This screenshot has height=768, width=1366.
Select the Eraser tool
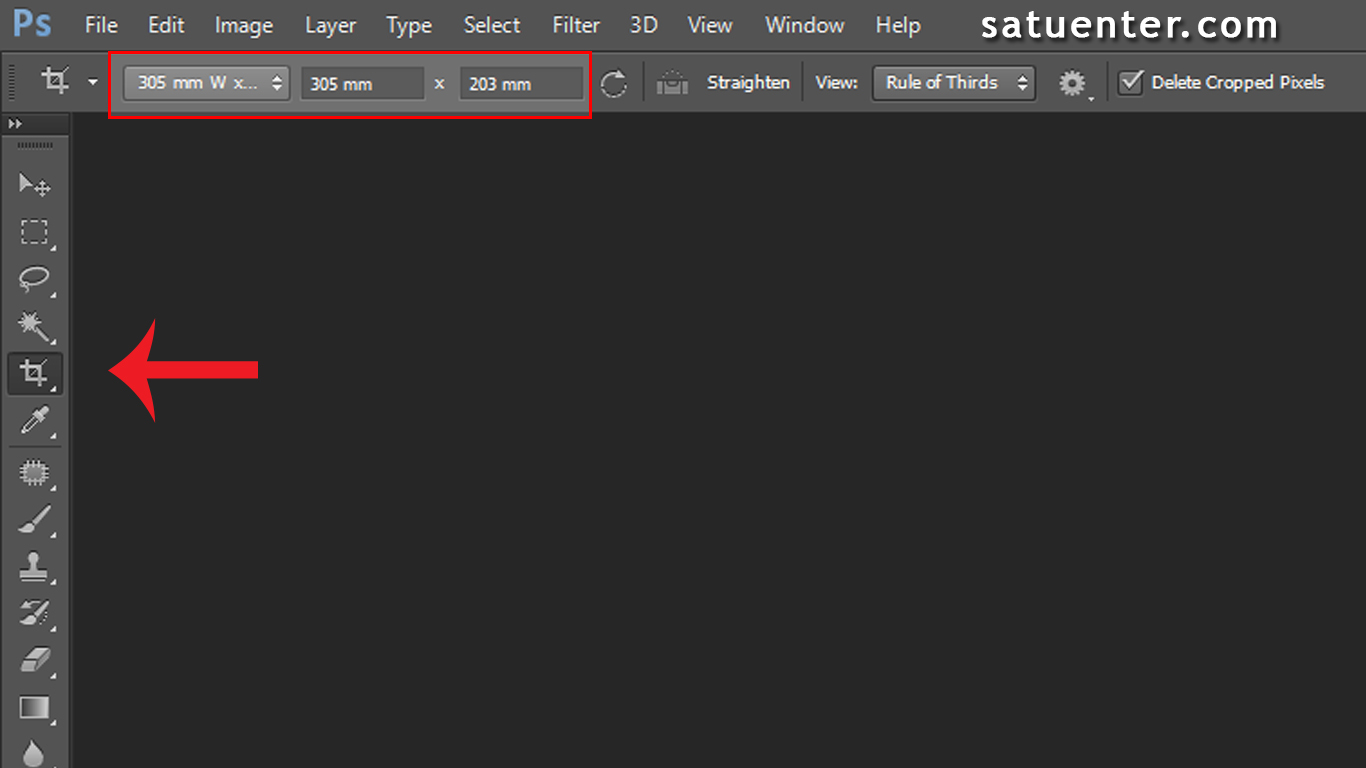click(34, 660)
